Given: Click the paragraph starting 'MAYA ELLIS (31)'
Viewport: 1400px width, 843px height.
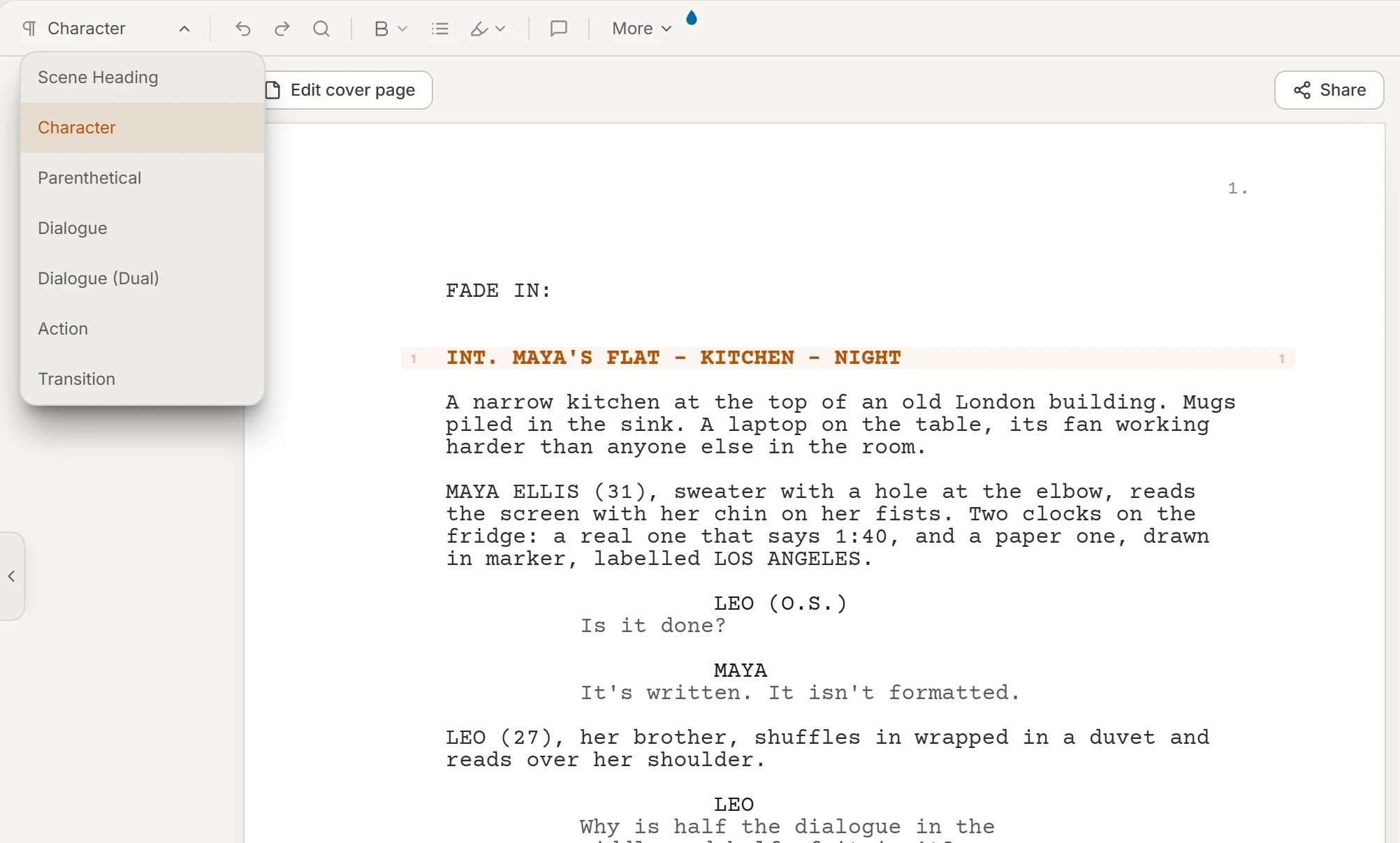Looking at the screenshot, I should [x=828, y=525].
